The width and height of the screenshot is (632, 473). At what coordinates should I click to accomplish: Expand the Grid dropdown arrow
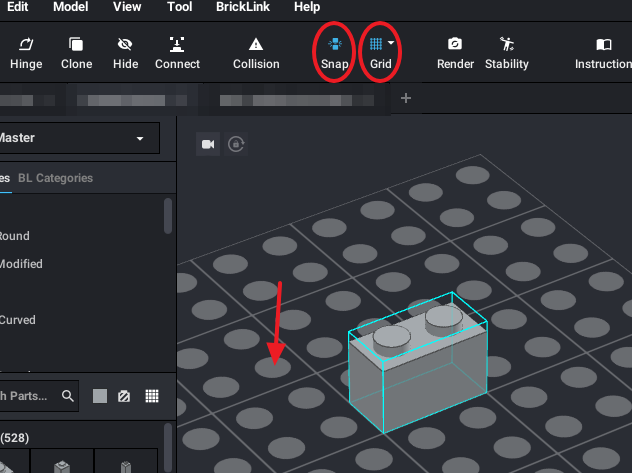391,43
